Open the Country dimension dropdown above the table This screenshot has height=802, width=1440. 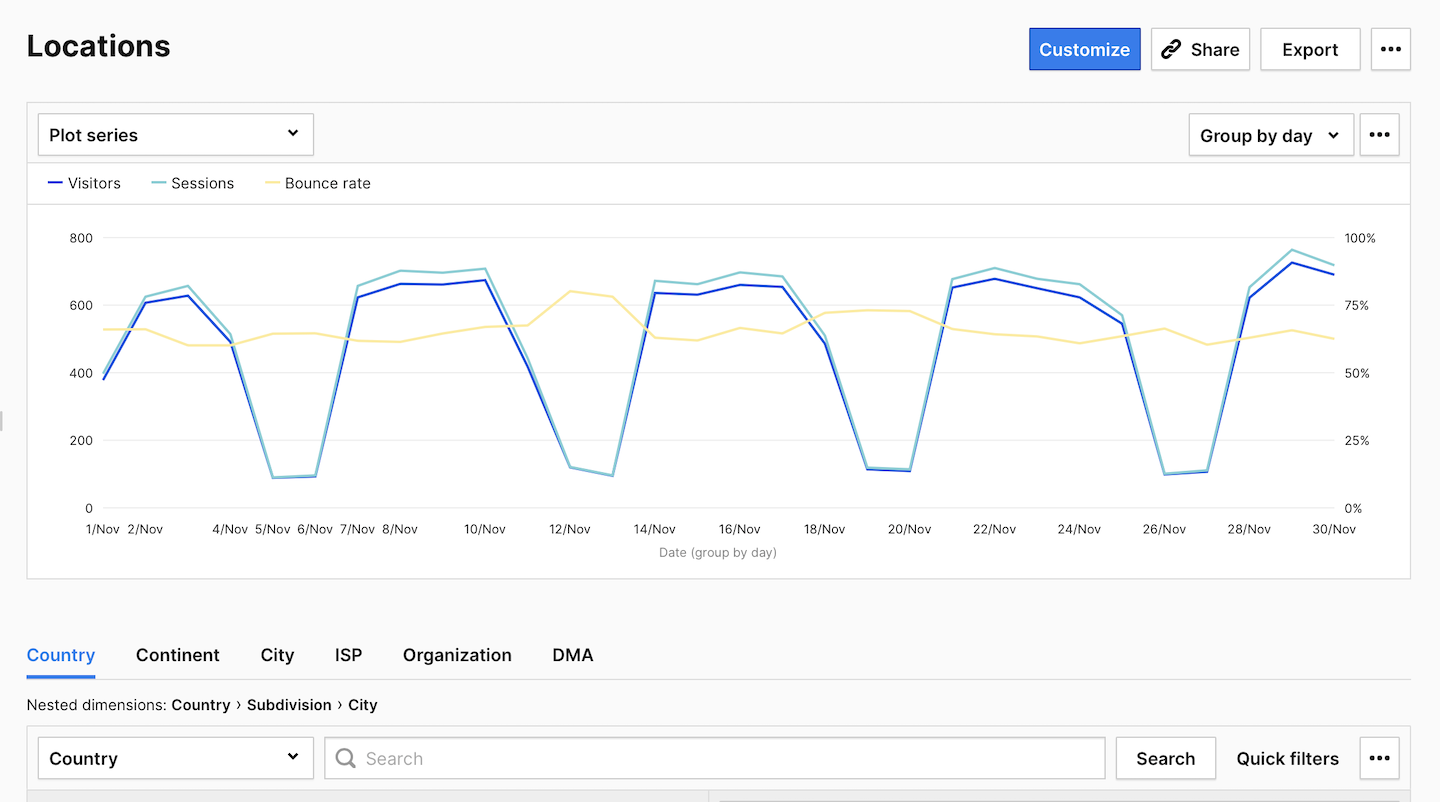(x=175, y=758)
